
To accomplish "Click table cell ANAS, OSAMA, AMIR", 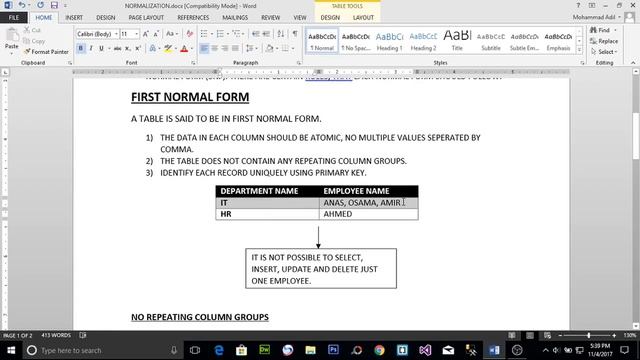I will (369, 203).
